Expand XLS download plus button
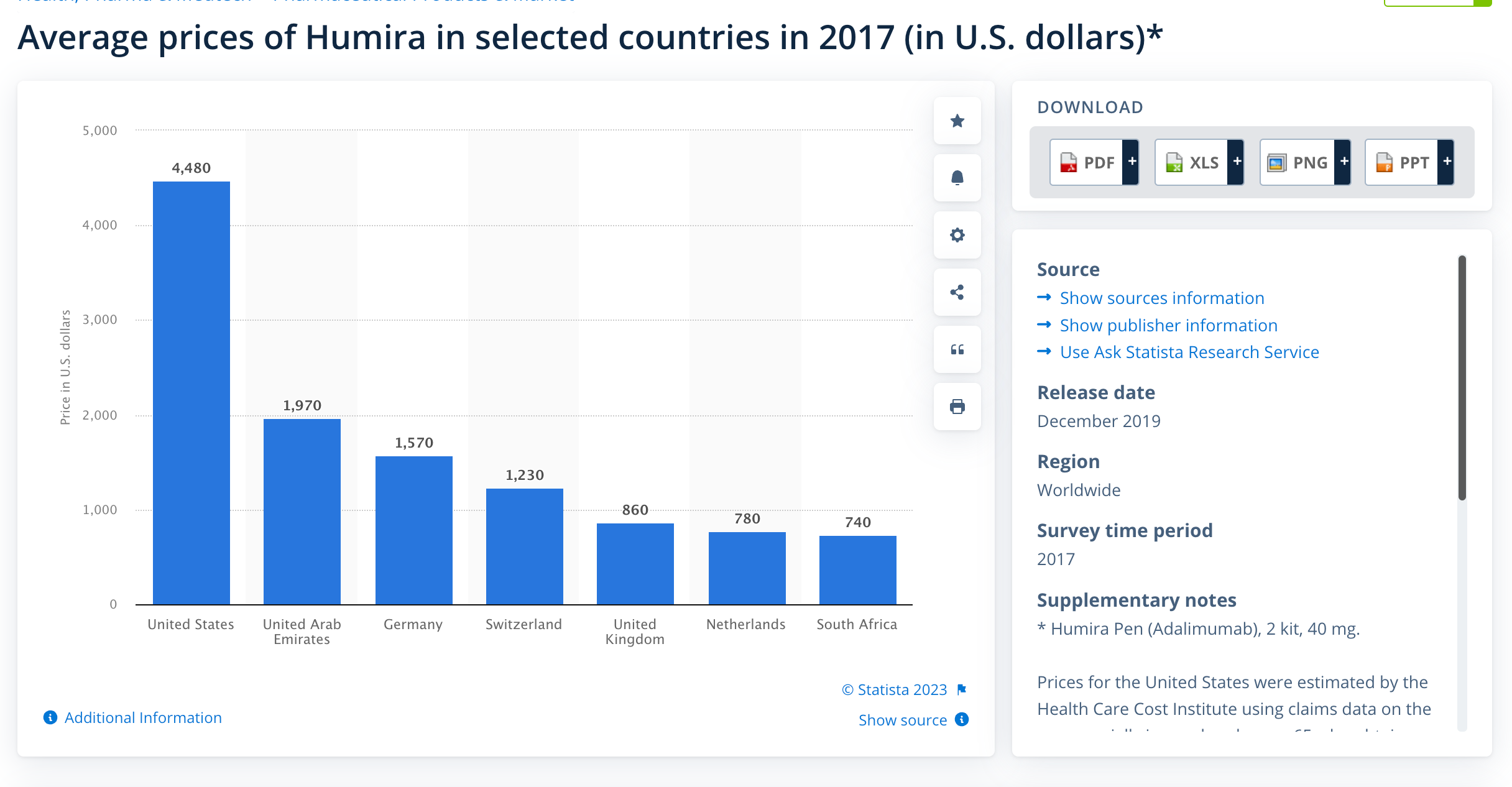Viewport: 1512px width, 787px height. tap(1237, 162)
